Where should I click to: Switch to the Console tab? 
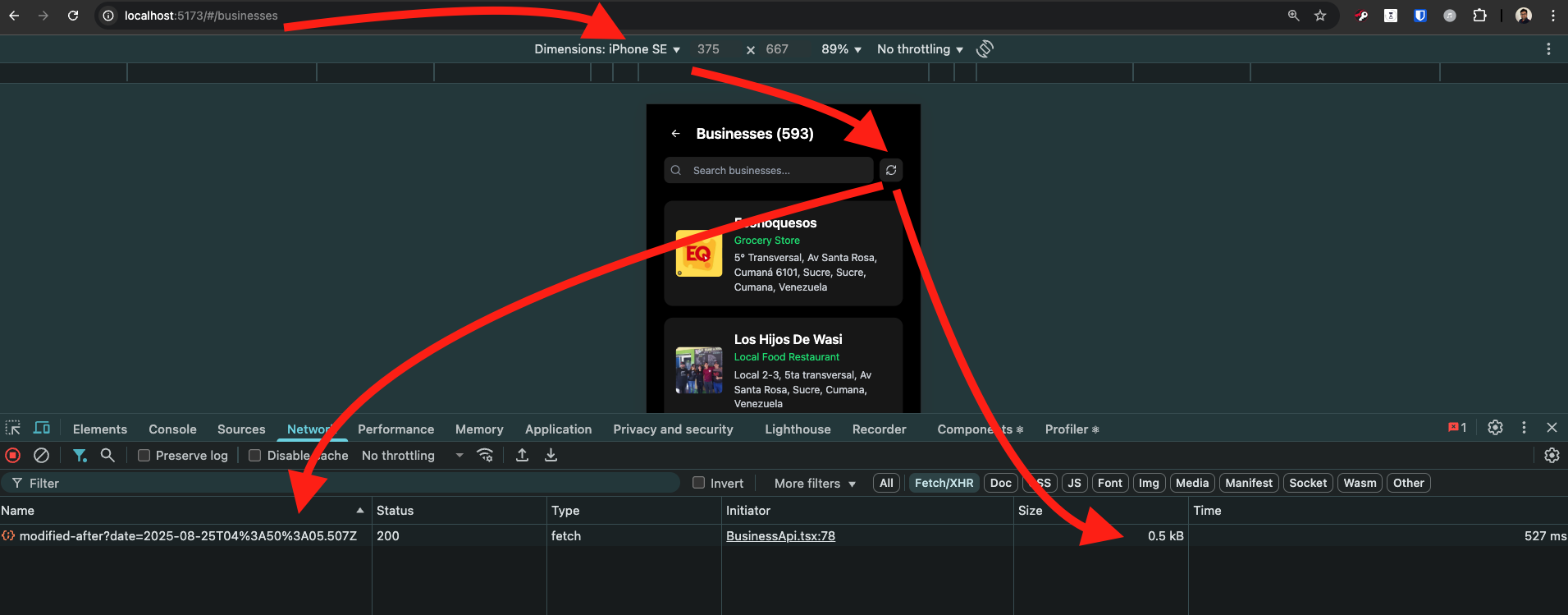point(172,429)
